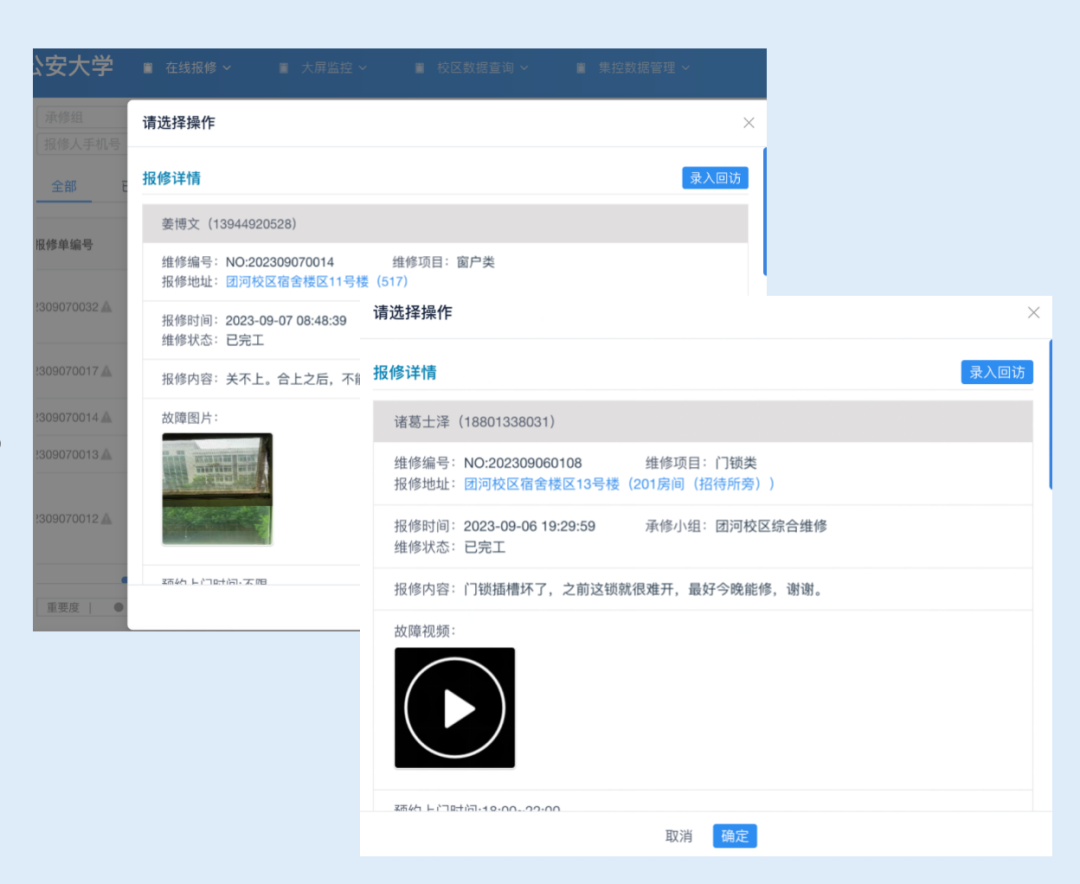Click the dot beside the 重要度 label
1080x884 pixels.
coord(118,607)
